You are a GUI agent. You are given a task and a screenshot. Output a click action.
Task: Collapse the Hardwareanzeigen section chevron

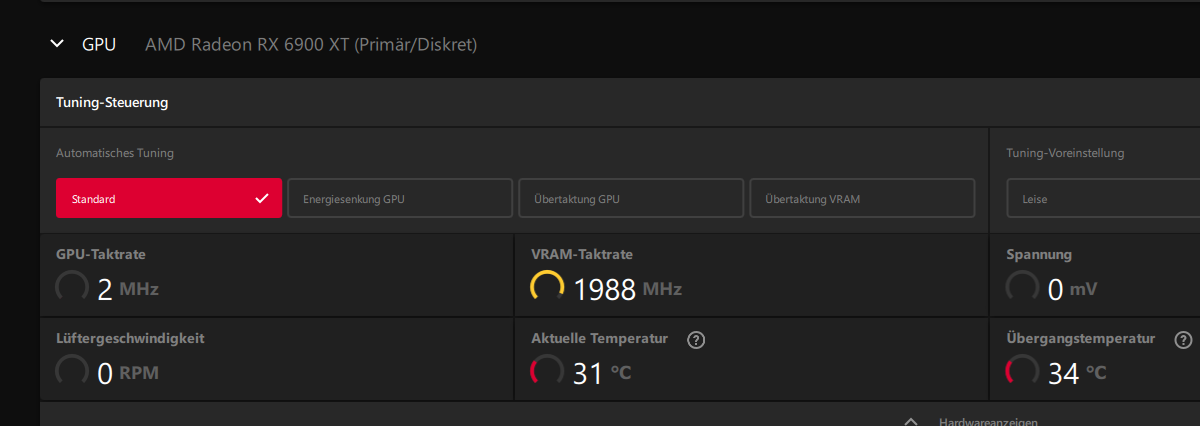pos(910,421)
